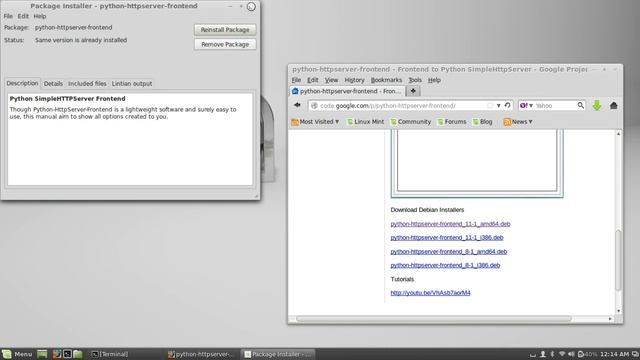Click the Remove Package button
Screen dimensions: 640x360
coord(225,44)
